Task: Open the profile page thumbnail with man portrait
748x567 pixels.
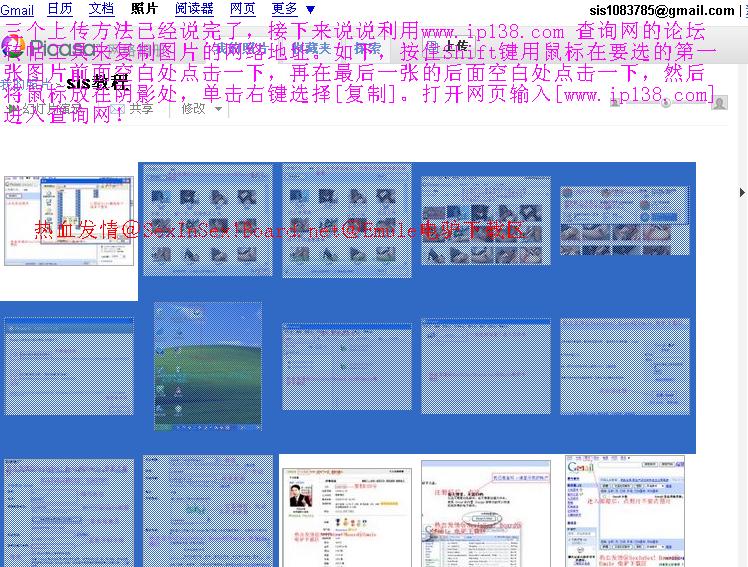Action: [x=347, y=517]
